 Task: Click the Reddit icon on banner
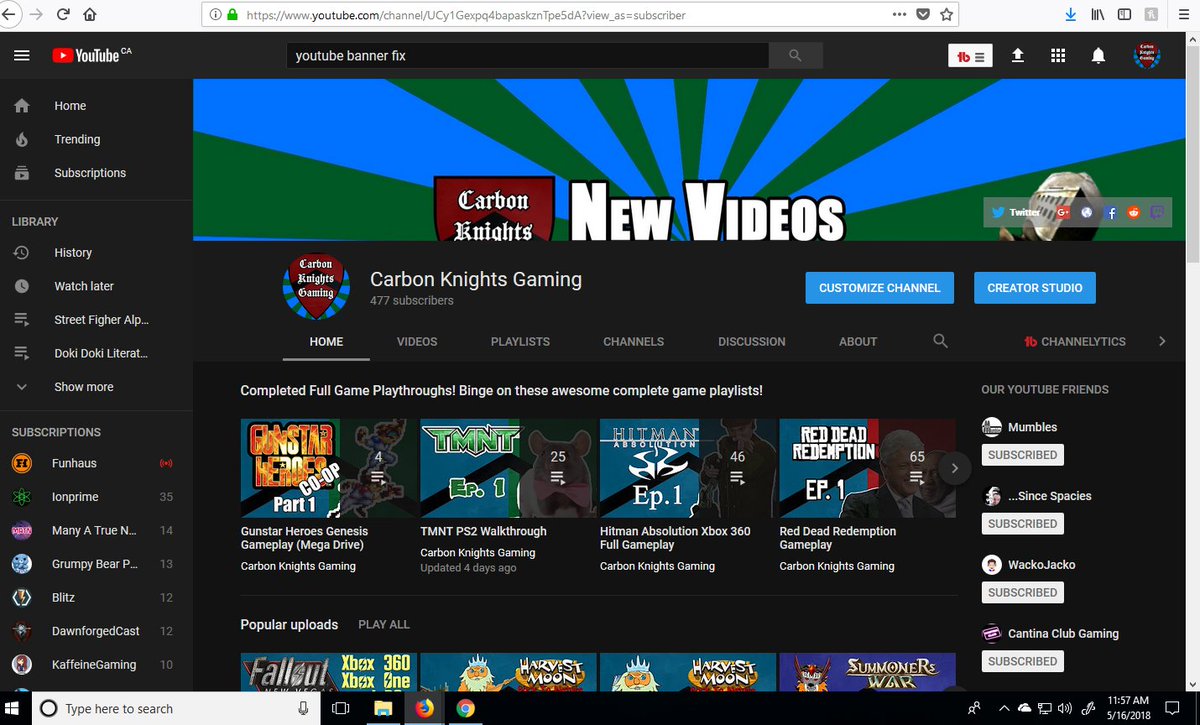1134,212
